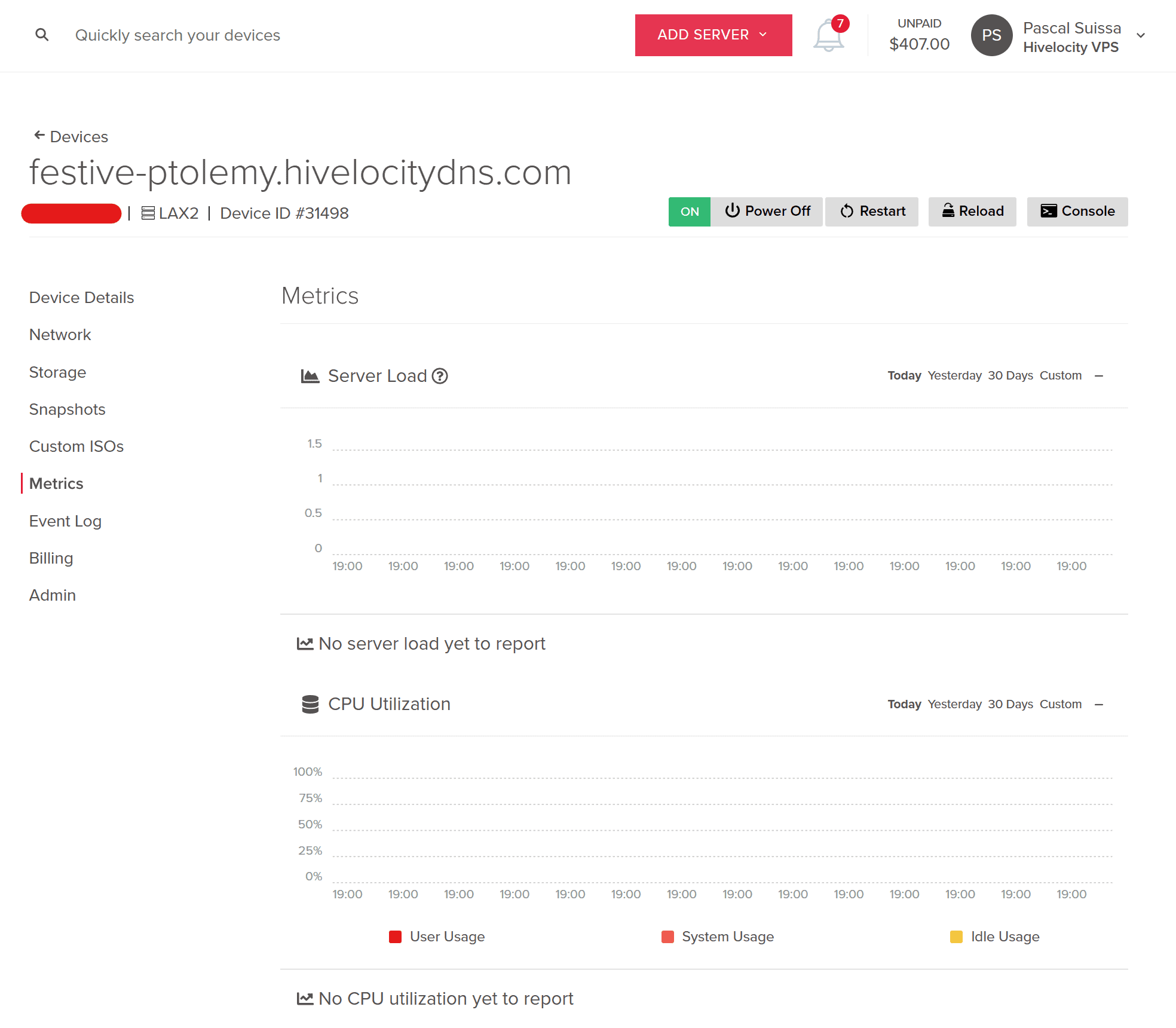Open the Admin section

point(53,595)
